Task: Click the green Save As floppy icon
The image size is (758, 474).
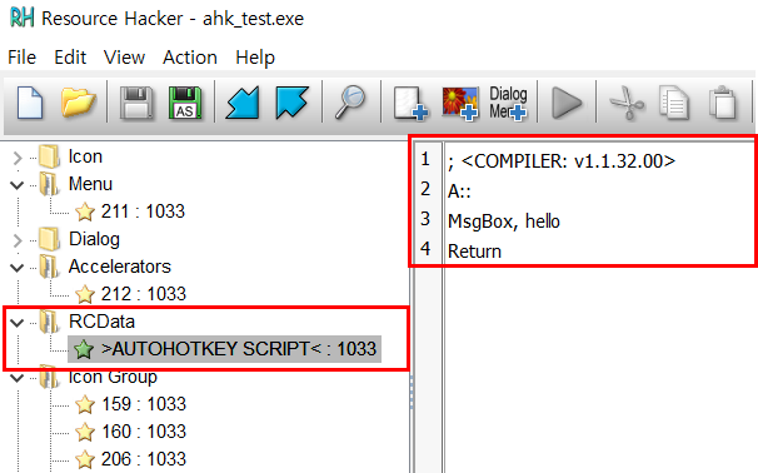Action: pyautogui.click(x=185, y=102)
